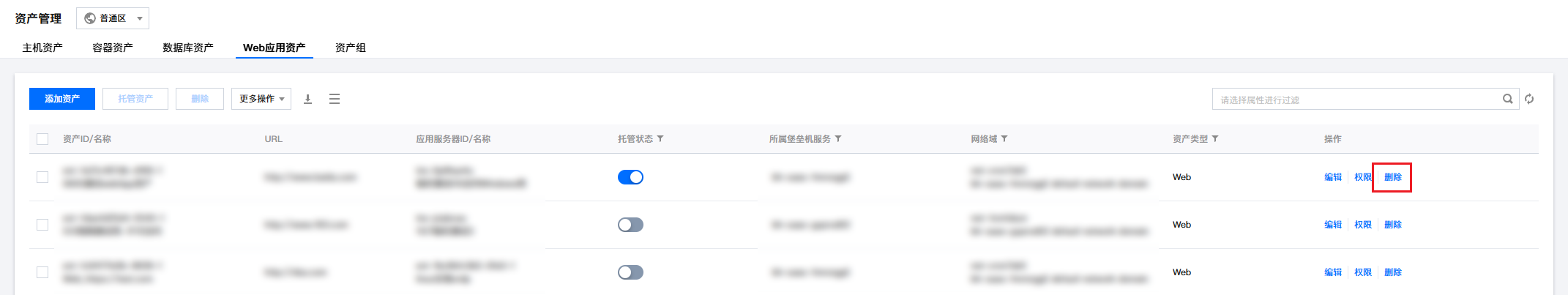Screen dimensions: 1568x295
Task: Click the download export icon
Action: pyautogui.click(x=308, y=99)
